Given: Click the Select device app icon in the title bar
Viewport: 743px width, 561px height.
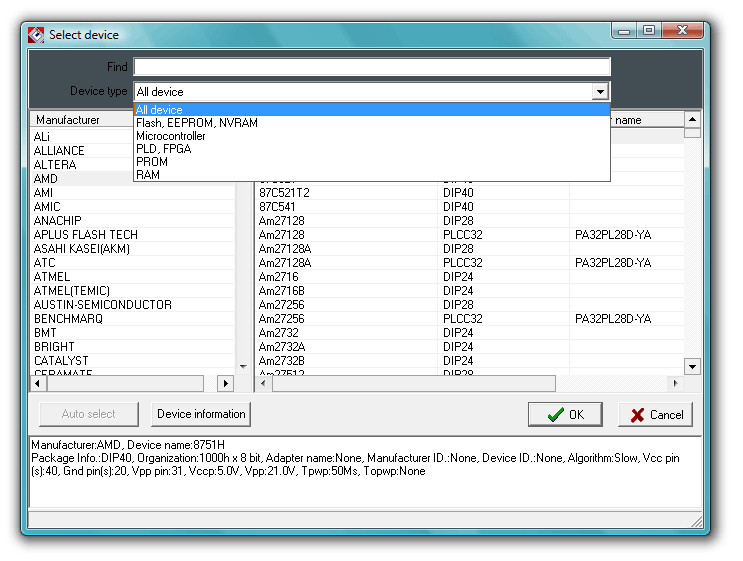Looking at the screenshot, I should (x=36, y=35).
